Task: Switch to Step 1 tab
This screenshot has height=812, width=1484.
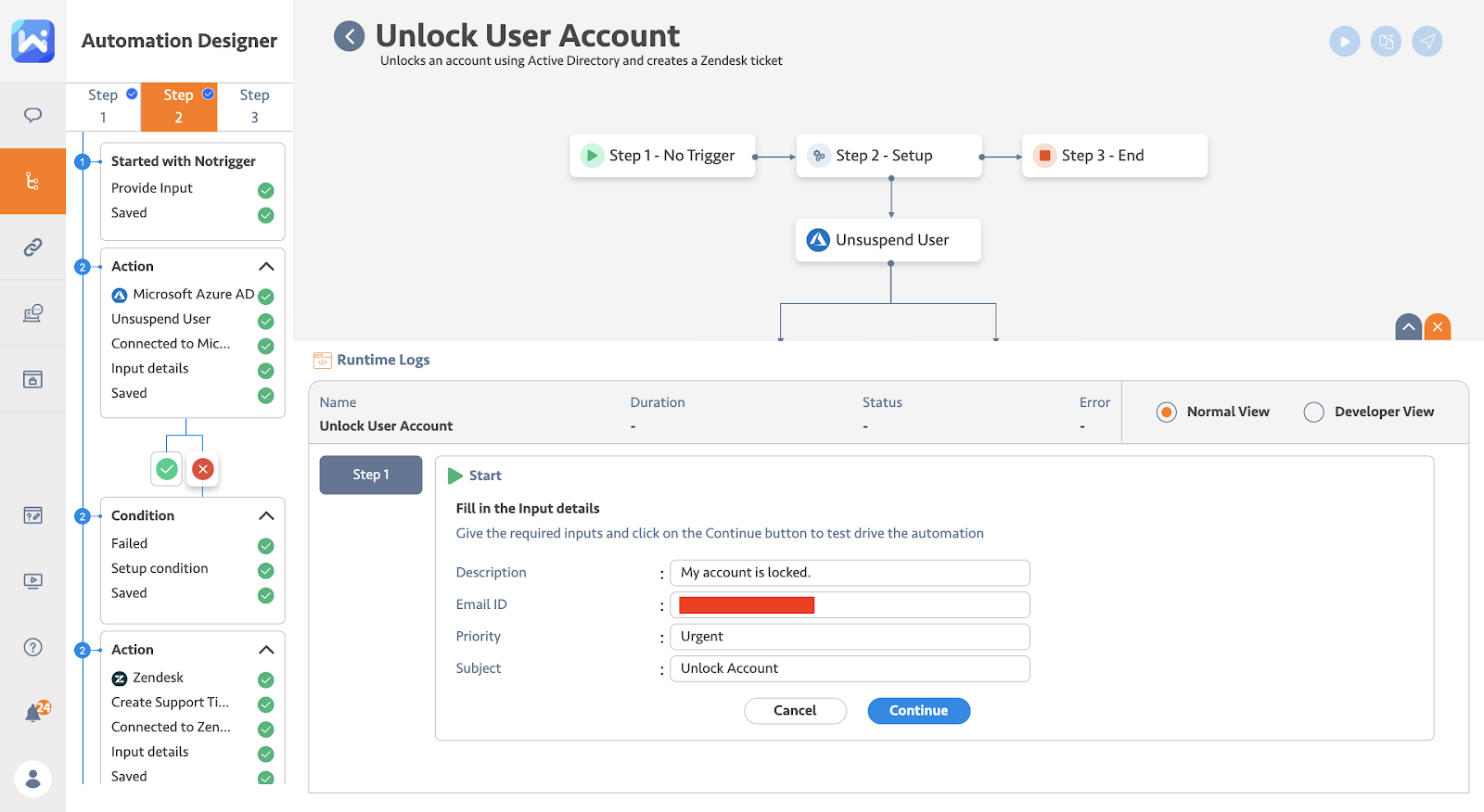Action: point(103,107)
